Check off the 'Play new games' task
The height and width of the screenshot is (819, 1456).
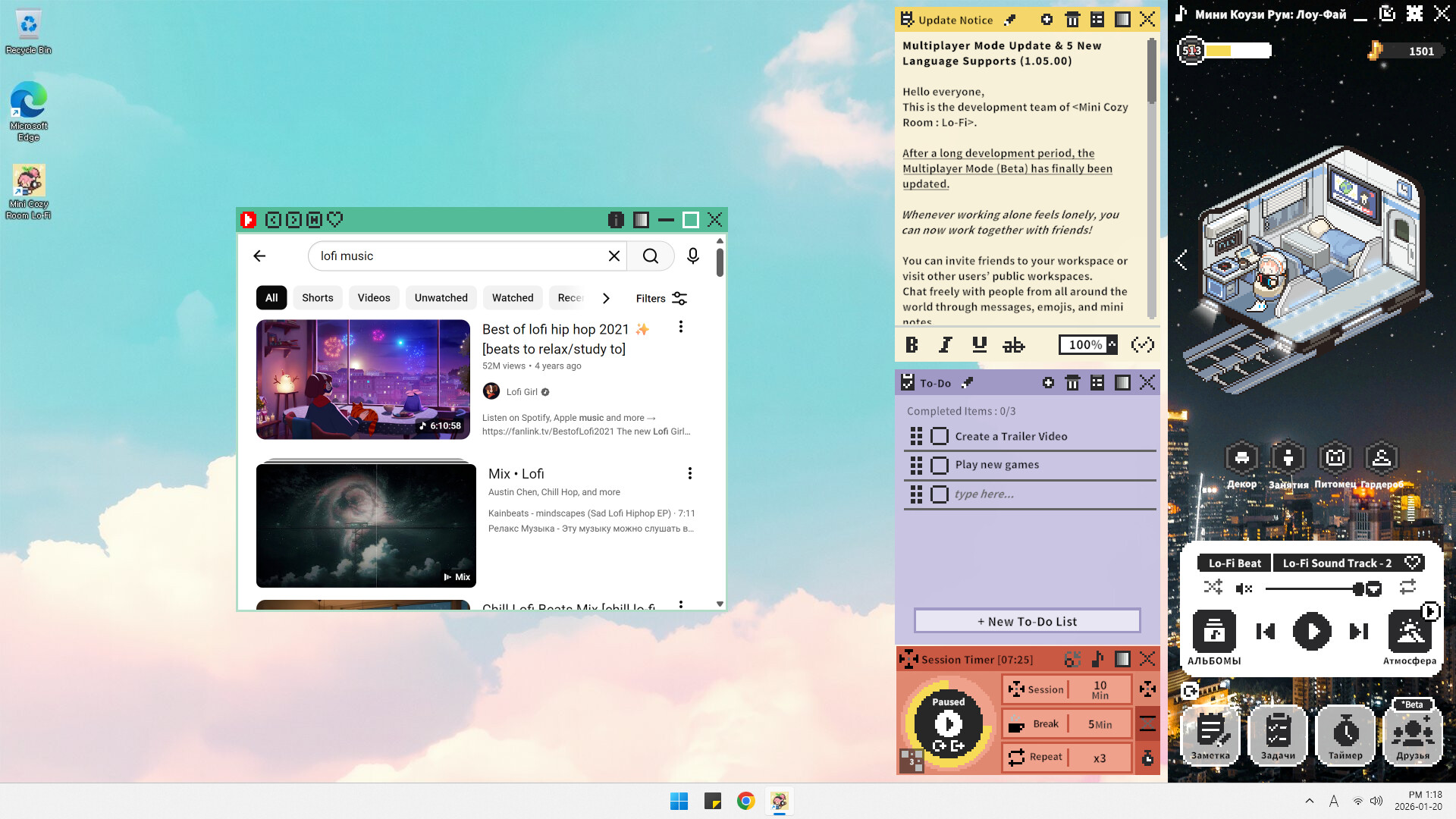pos(940,465)
